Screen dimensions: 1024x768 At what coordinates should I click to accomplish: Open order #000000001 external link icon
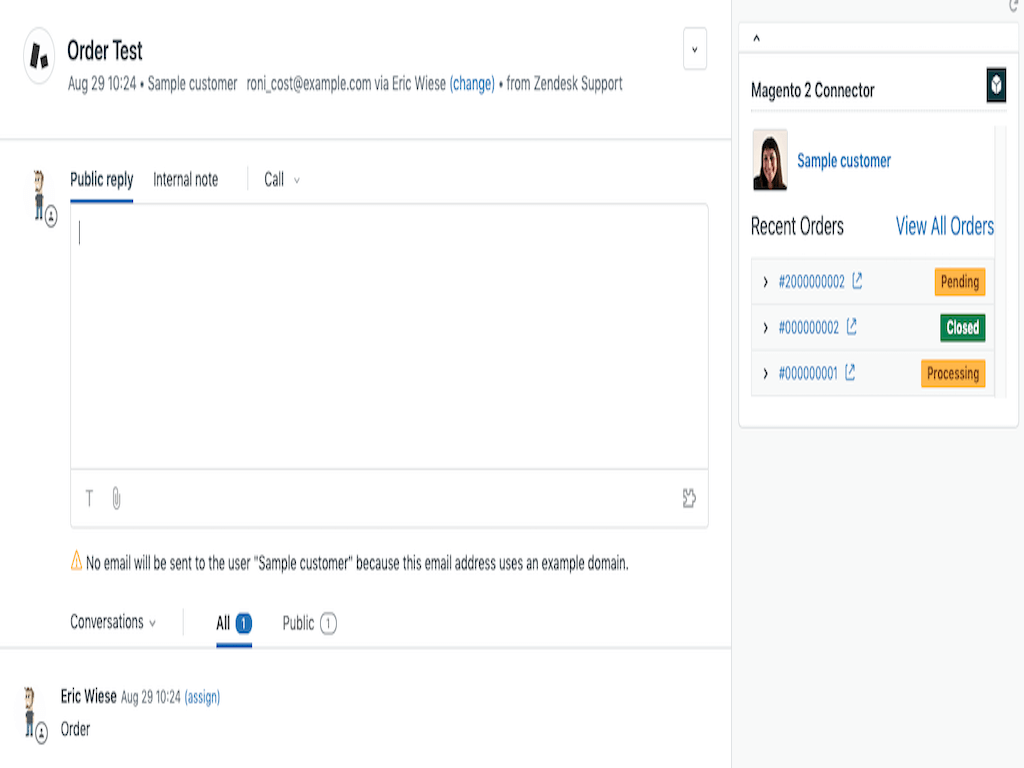pos(850,373)
